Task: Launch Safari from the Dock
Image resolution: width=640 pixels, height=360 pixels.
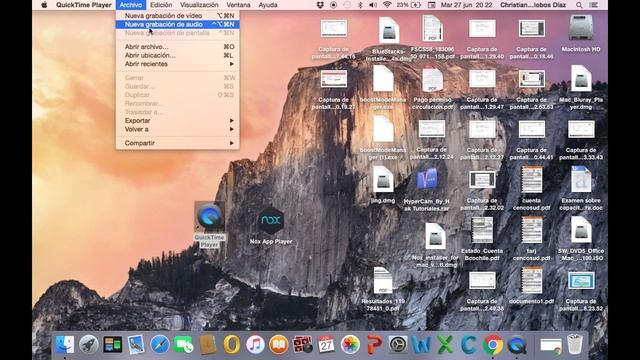Action: coord(160,344)
